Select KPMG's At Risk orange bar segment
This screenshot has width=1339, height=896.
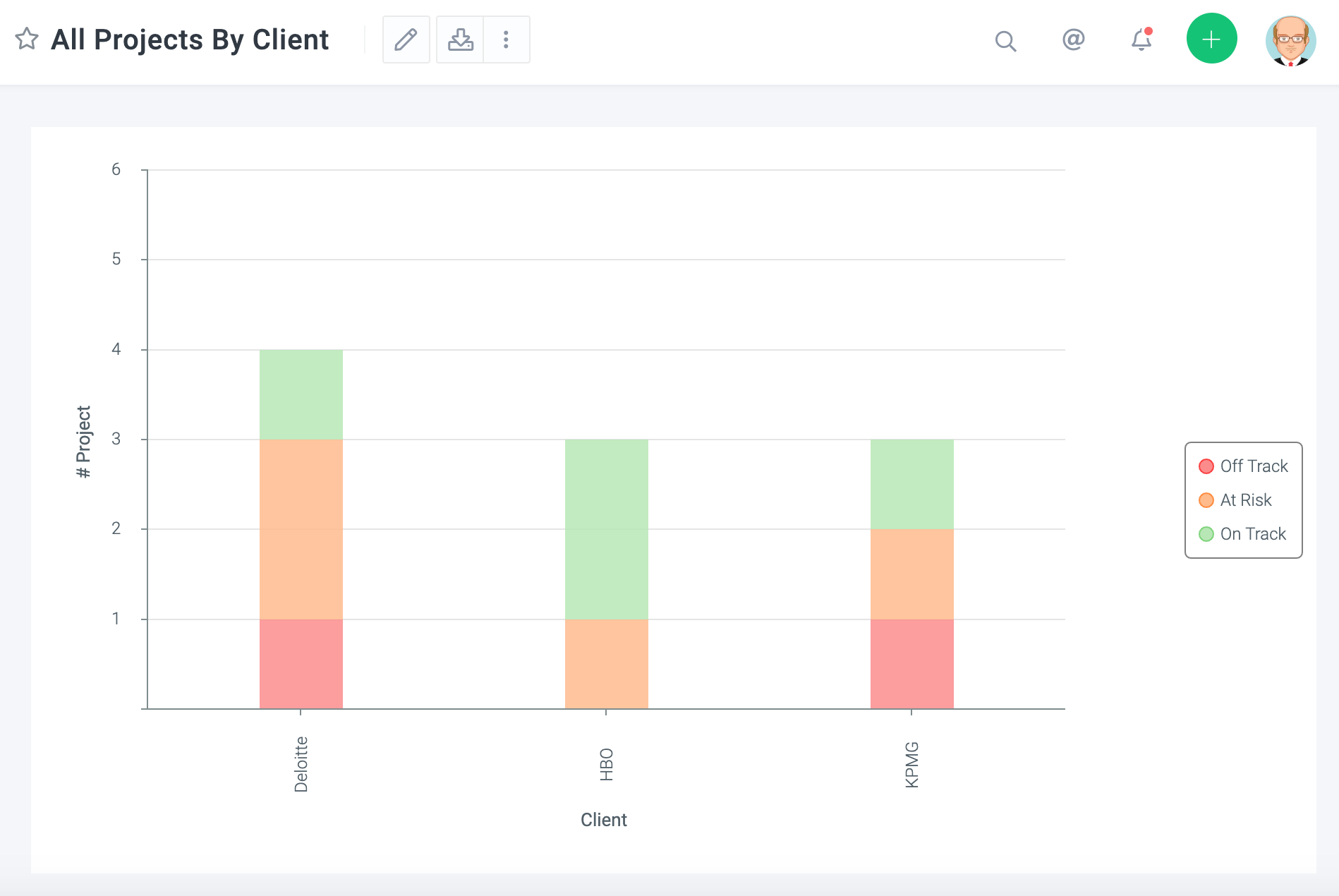pyautogui.click(x=912, y=574)
